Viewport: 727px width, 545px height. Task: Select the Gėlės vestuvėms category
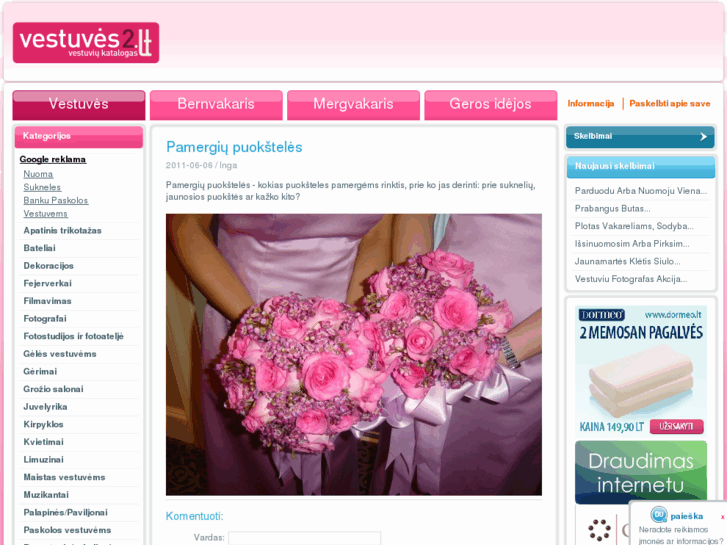coord(60,354)
